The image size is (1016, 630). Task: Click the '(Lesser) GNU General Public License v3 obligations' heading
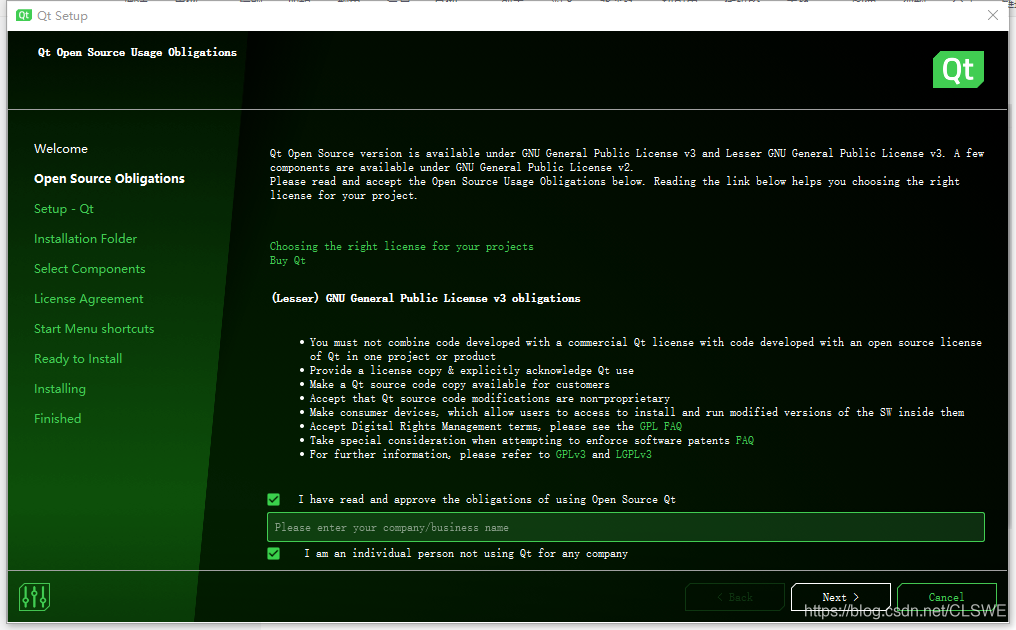coord(426,298)
